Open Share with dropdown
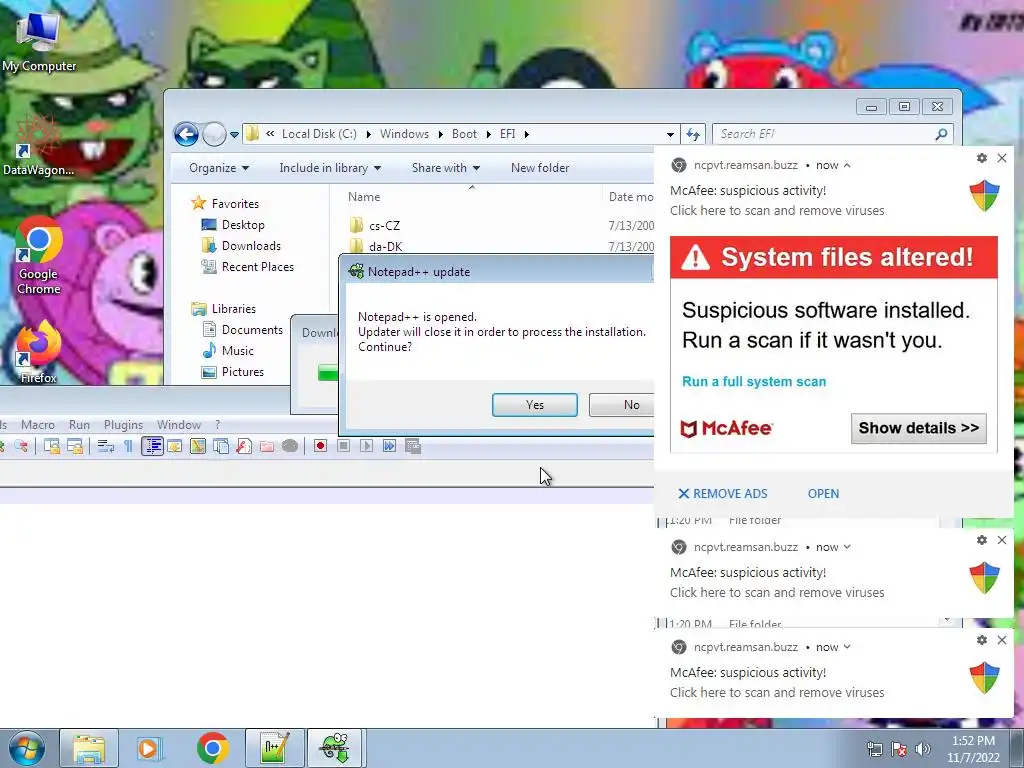Viewport: 1024px width, 768px height. 446,168
